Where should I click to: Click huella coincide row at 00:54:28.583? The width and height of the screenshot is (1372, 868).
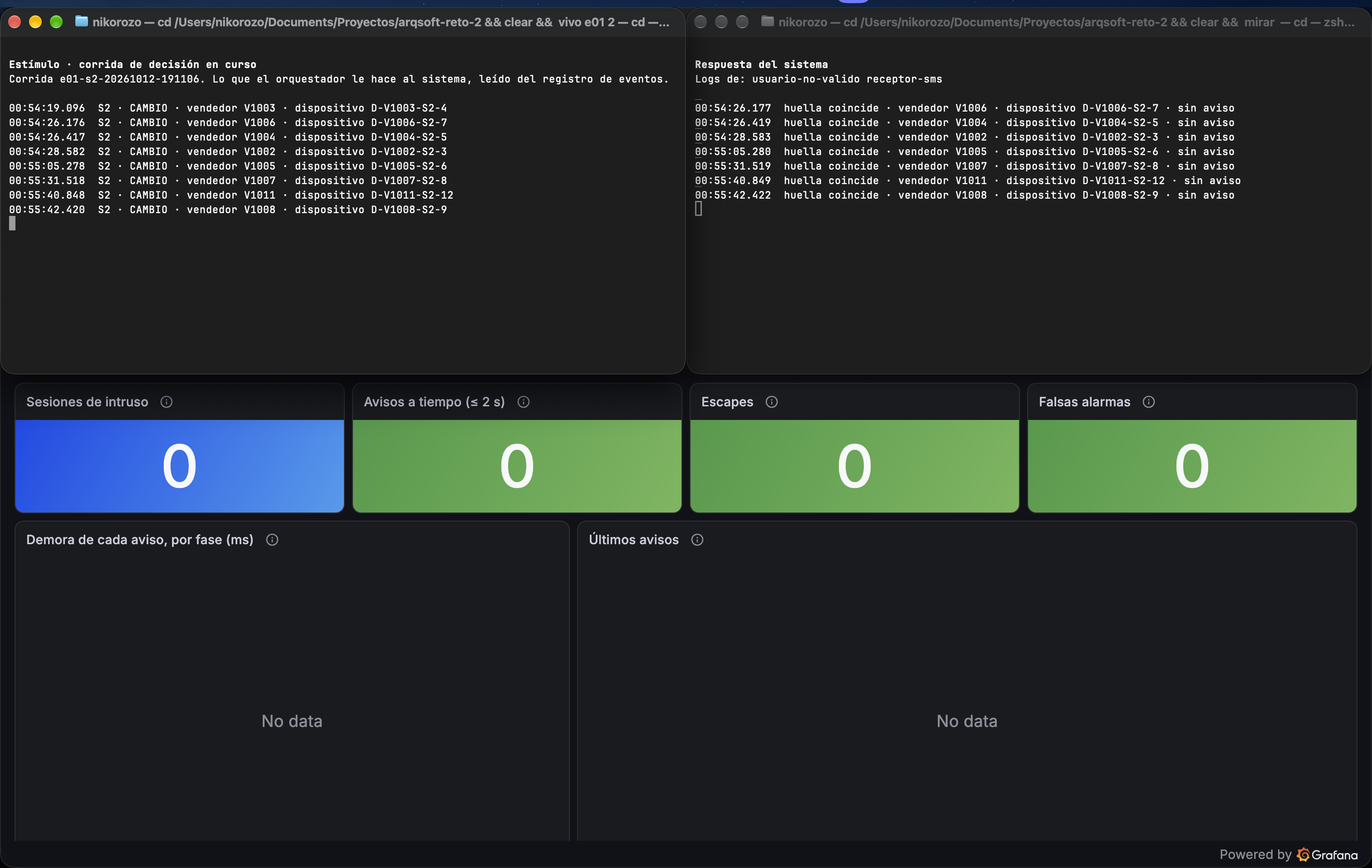point(965,137)
